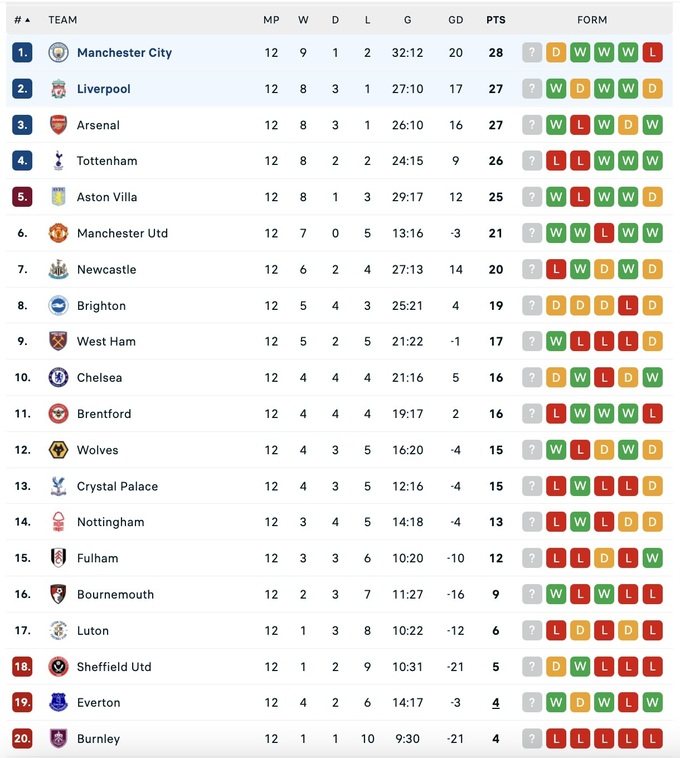Image resolution: width=680 pixels, height=758 pixels.
Task: Open the Manchester Utd team link
Action: coord(122,233)
